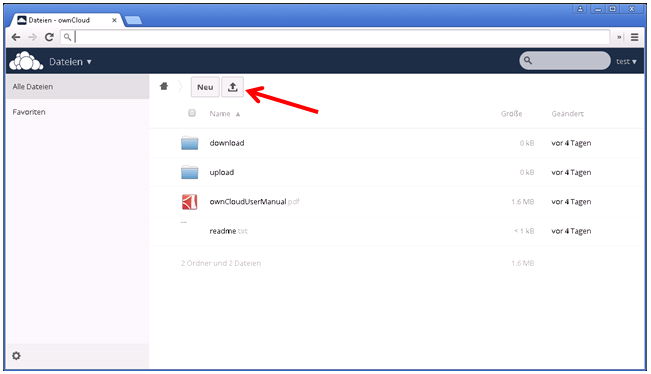Click the upload folder icon

click(x=190, y=172)
